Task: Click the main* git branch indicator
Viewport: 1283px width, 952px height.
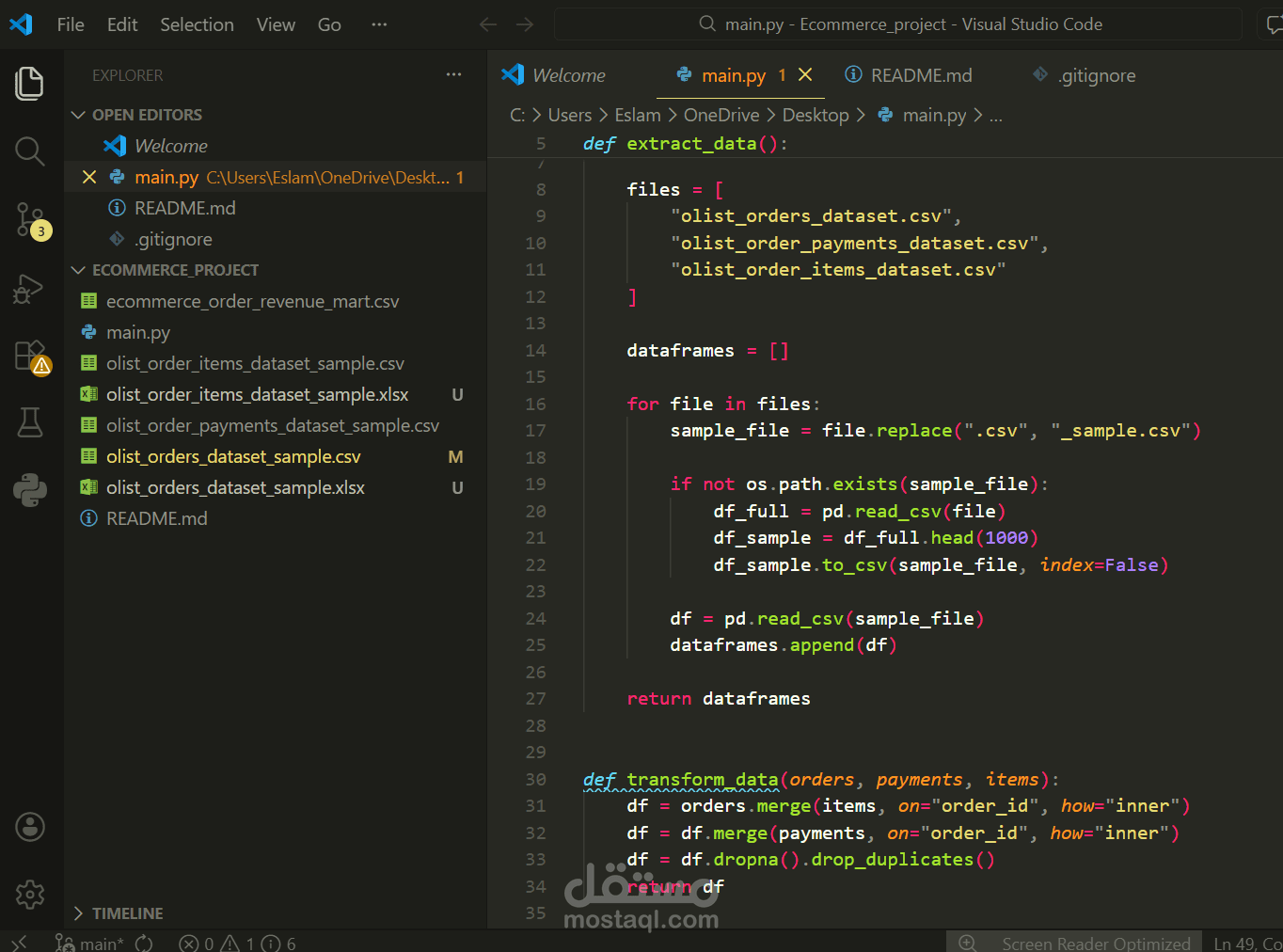Action: tap(89, 943)
